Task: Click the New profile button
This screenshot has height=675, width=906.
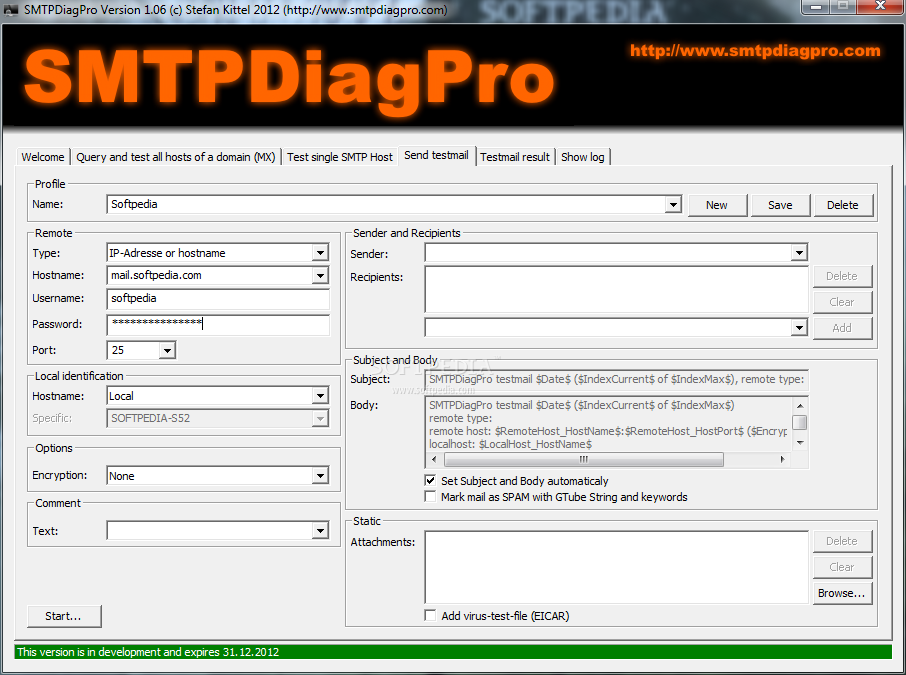Action: 717,205
